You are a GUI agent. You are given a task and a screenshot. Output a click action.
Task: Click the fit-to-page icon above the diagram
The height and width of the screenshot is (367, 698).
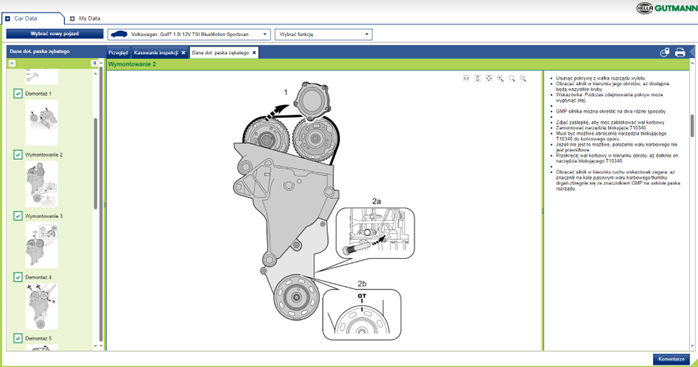point(489,78)
